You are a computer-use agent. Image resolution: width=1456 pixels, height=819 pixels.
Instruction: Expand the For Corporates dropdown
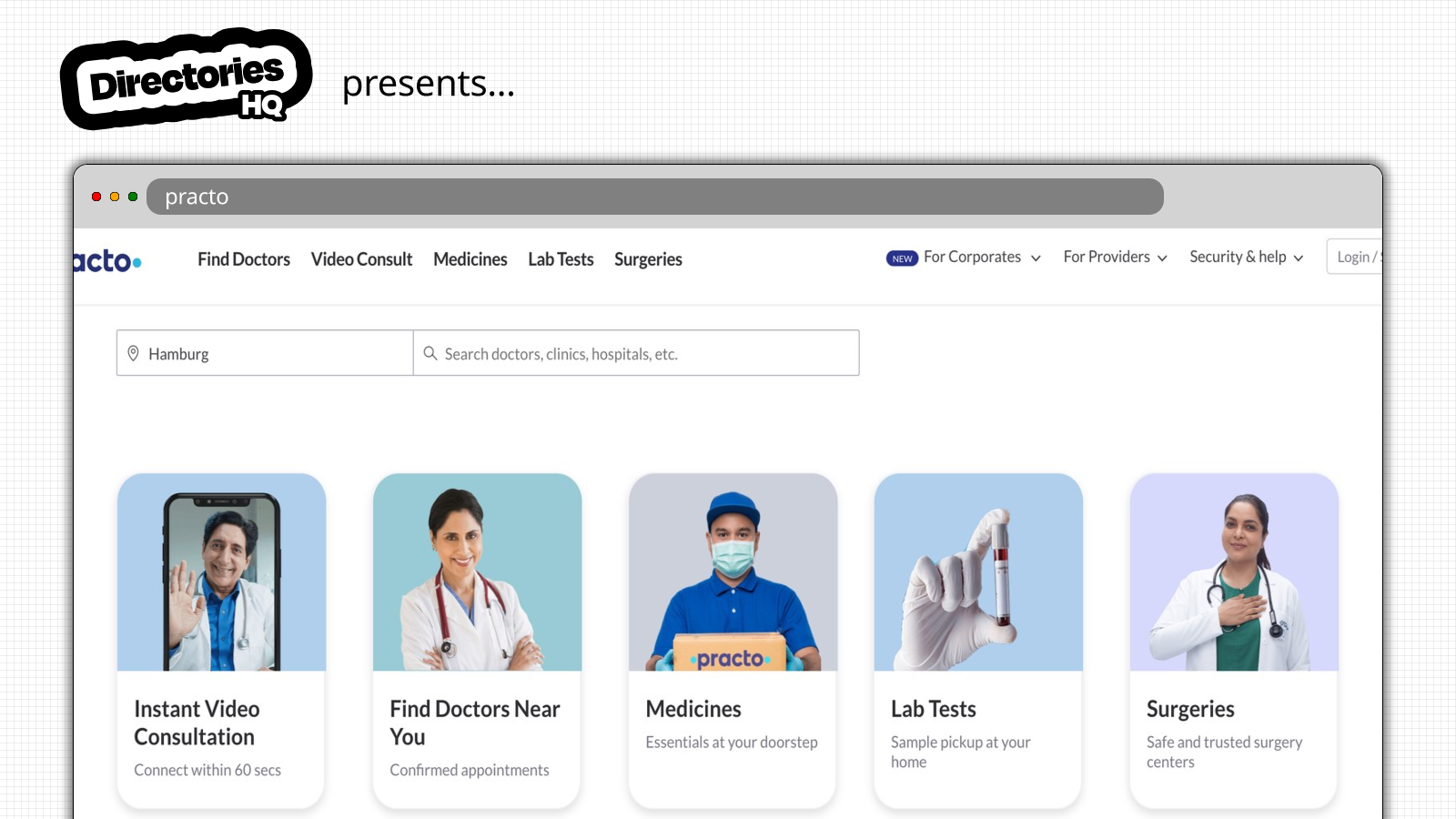pyautogui.click(x=982, y=258)
